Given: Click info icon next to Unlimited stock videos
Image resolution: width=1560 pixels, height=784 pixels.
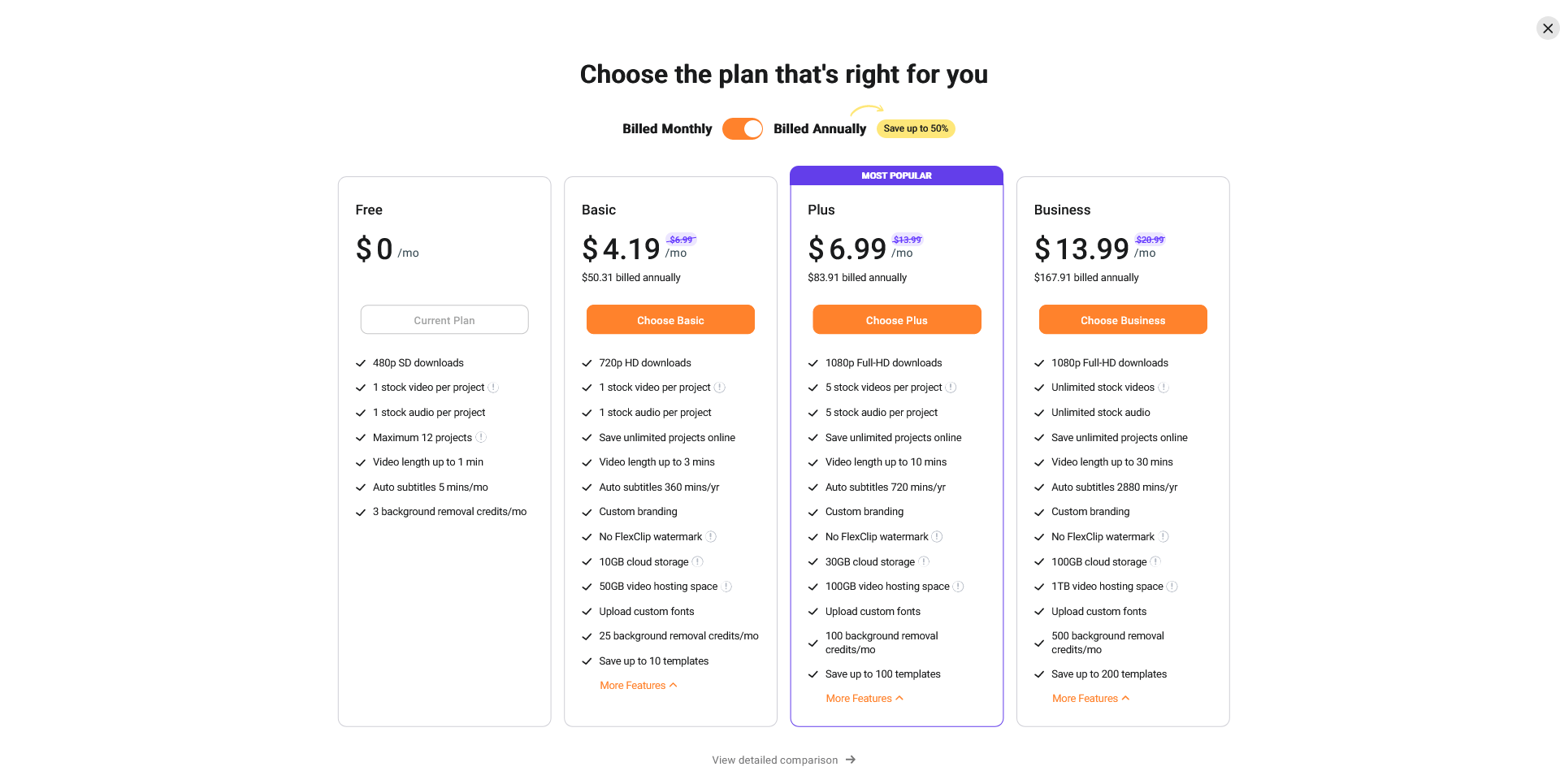Looking at the screenshot, I should (1163, 388).
